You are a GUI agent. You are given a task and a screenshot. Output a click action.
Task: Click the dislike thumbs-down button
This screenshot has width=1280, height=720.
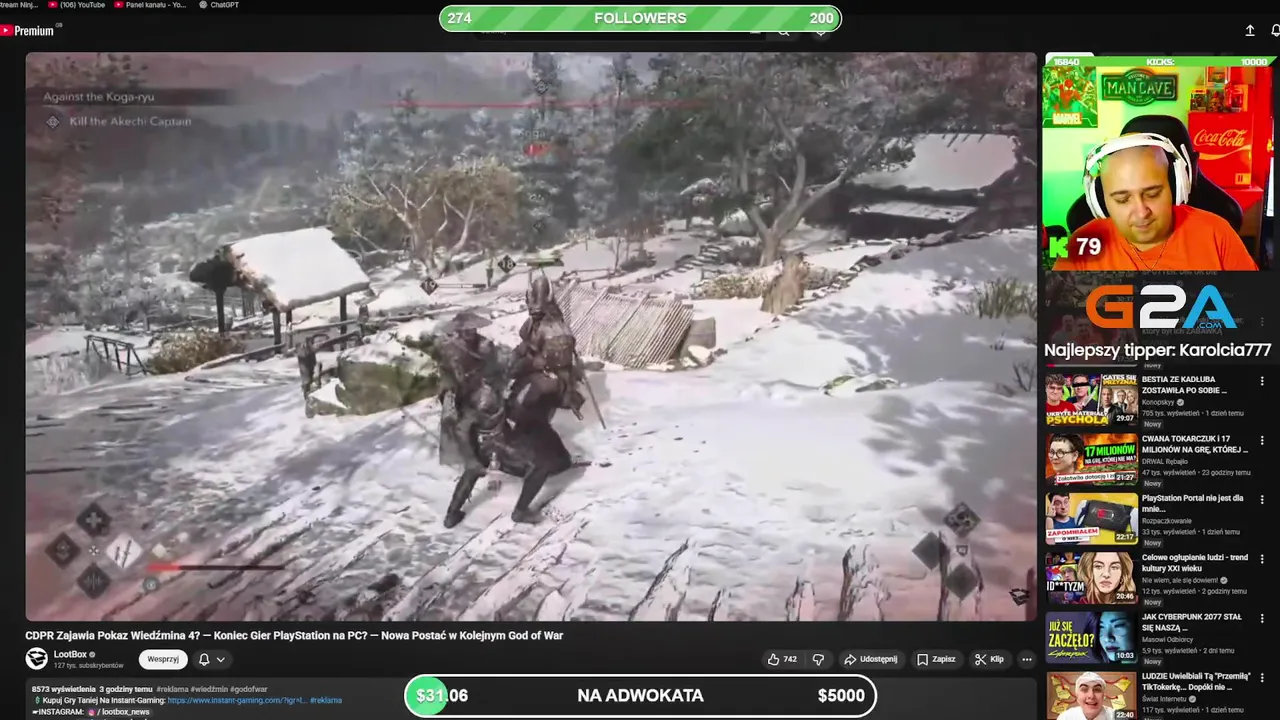coord(818,659)
